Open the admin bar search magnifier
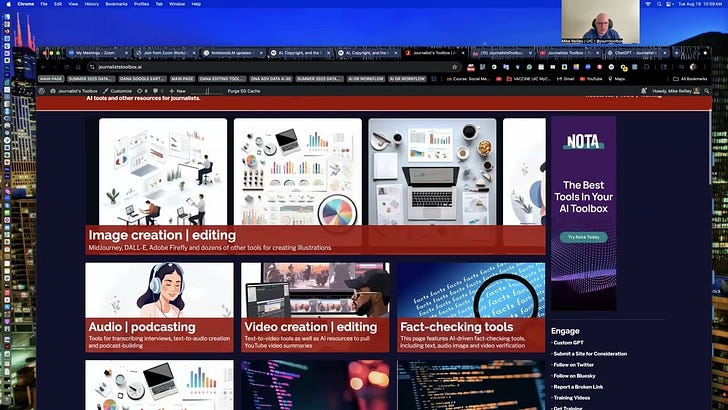 click(707, 91)
